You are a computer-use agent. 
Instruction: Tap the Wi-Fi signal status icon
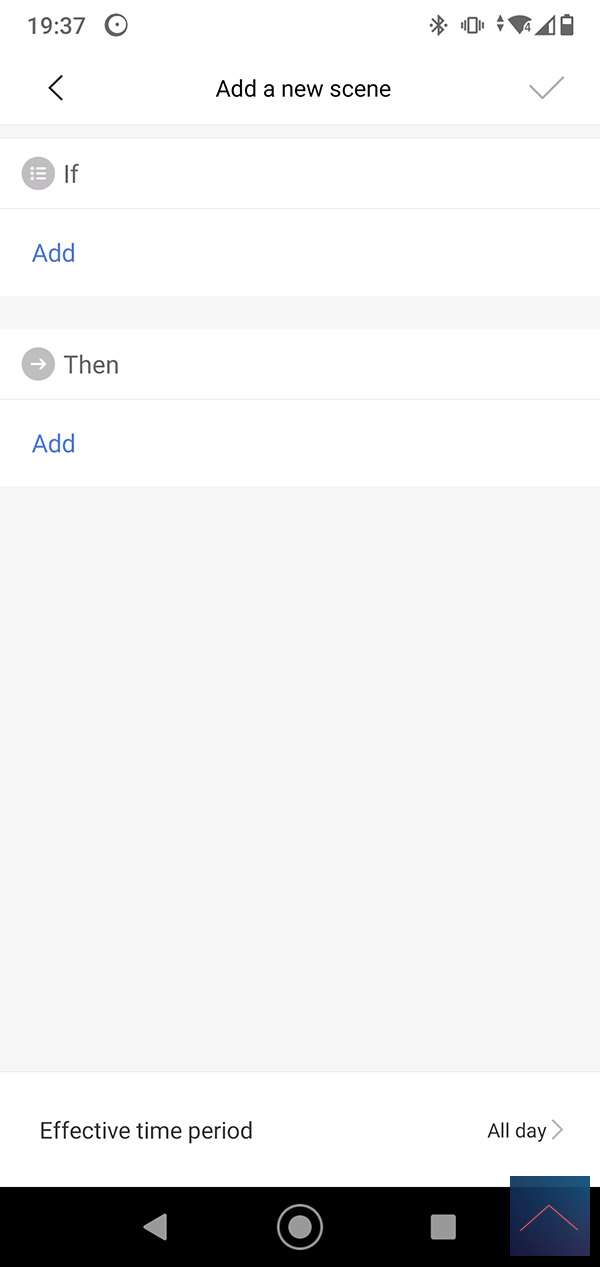[518, 25]
